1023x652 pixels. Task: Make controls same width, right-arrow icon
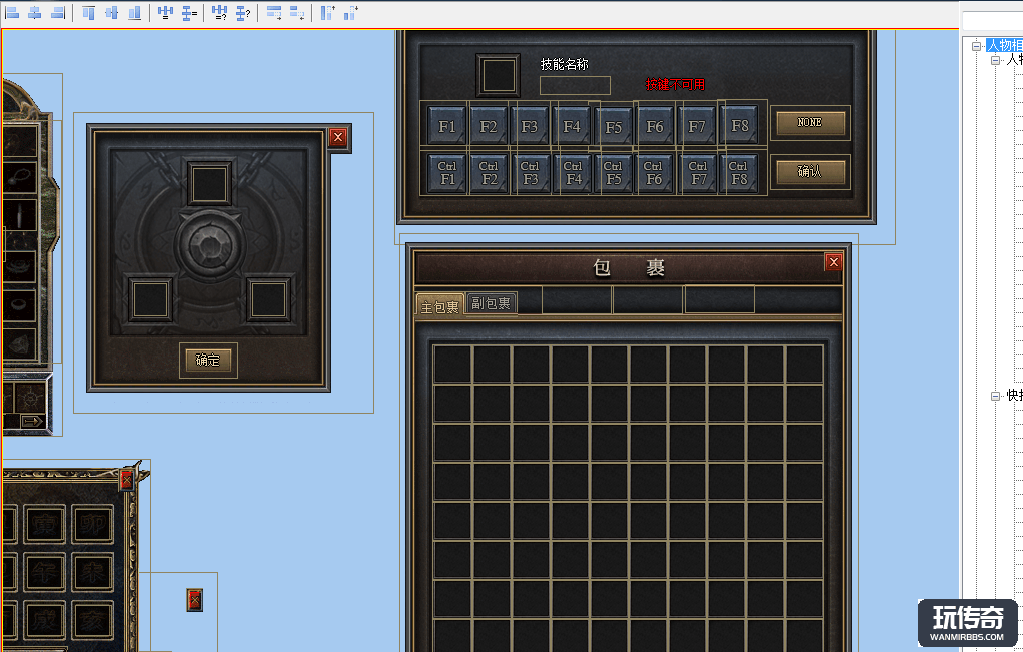(x=274, y=12)
